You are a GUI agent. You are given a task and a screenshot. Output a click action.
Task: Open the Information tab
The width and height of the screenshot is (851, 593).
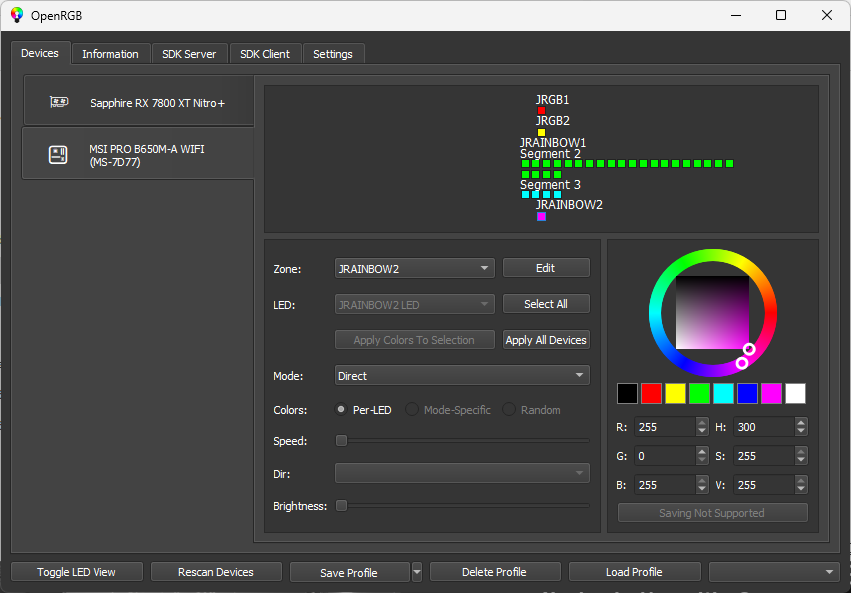[x=110, y=54]
